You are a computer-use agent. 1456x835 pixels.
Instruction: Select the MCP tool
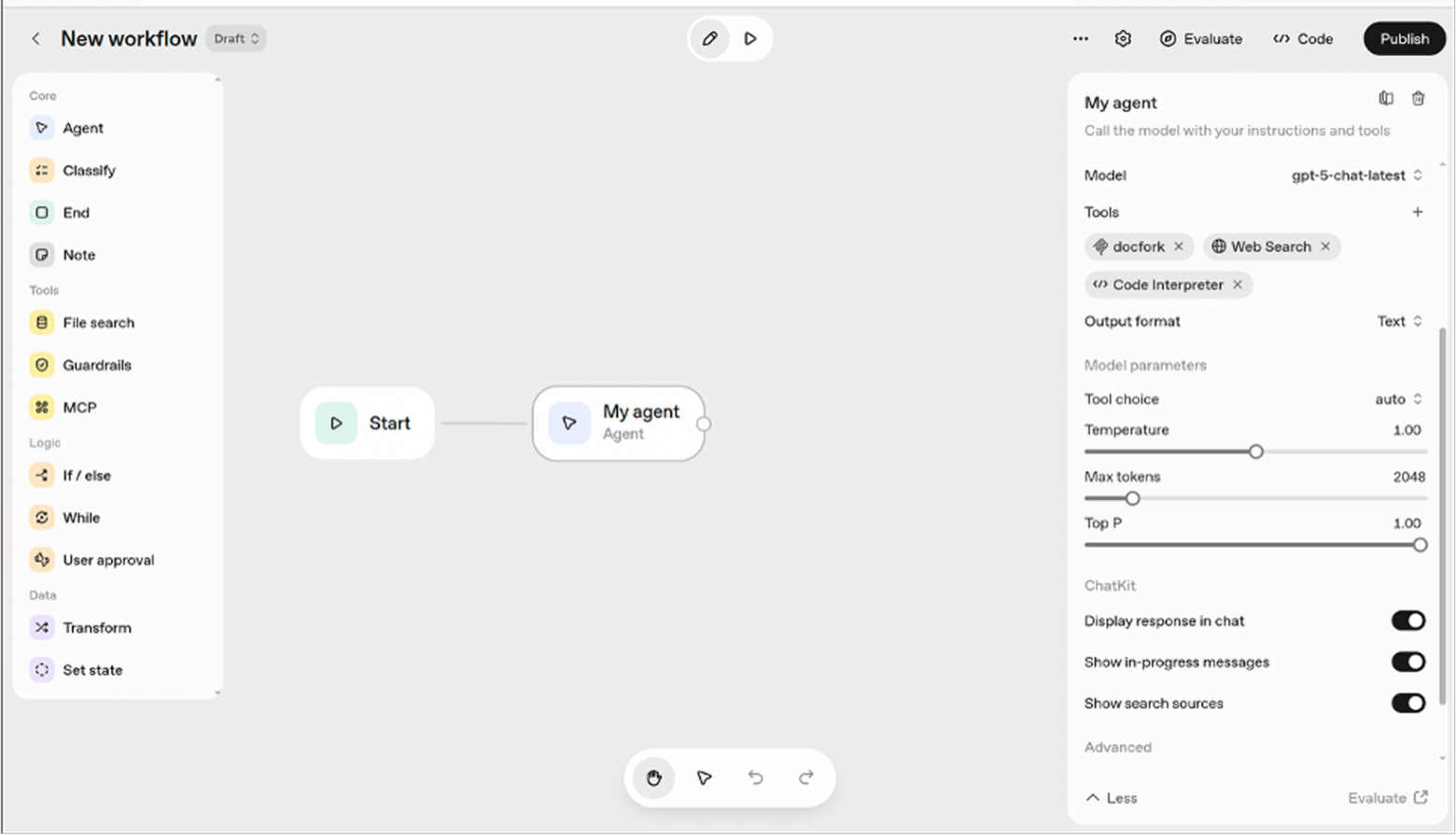pyautogui.click(x=79, y=407)
